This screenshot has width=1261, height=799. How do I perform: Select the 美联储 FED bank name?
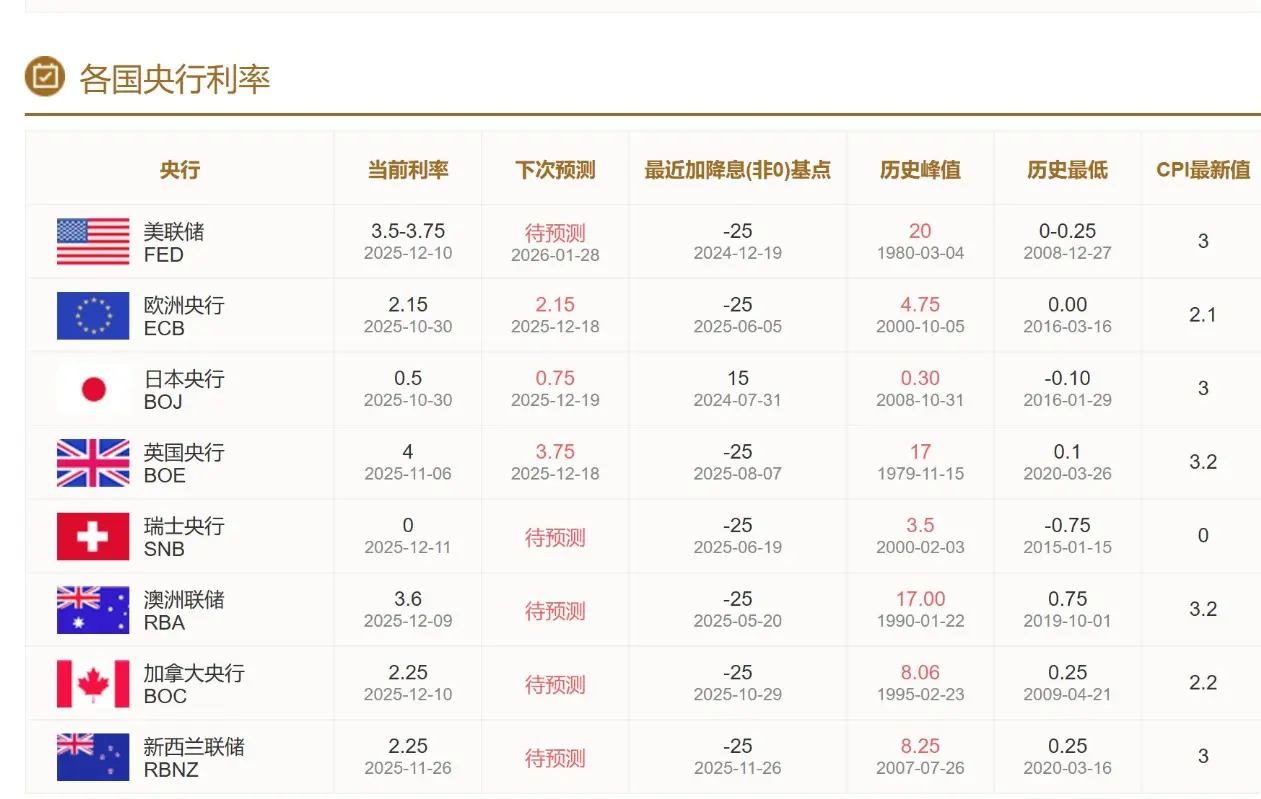pyautogui.click(x=174, y=242)
